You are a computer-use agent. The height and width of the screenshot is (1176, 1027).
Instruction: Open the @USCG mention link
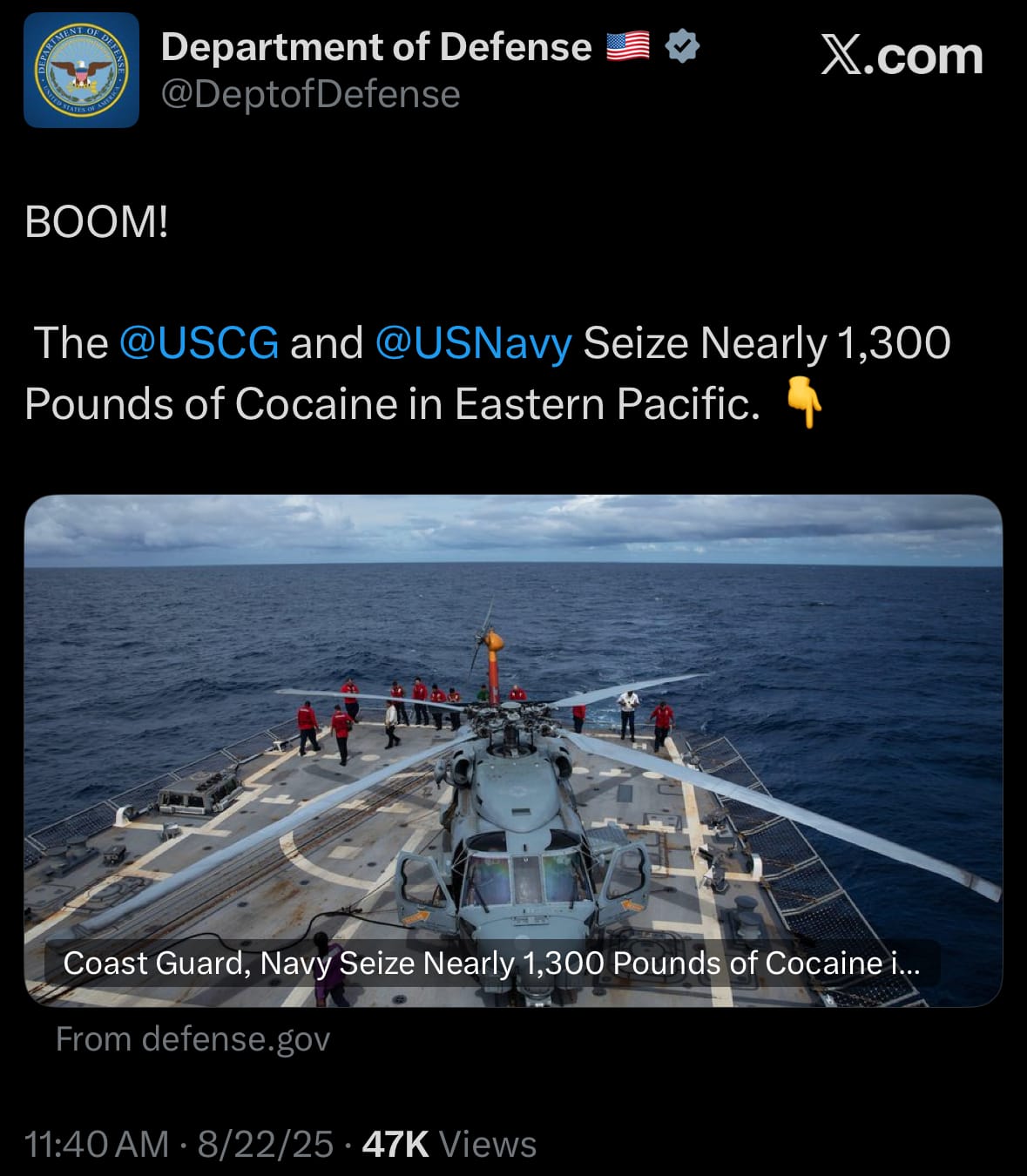[199, 342]
